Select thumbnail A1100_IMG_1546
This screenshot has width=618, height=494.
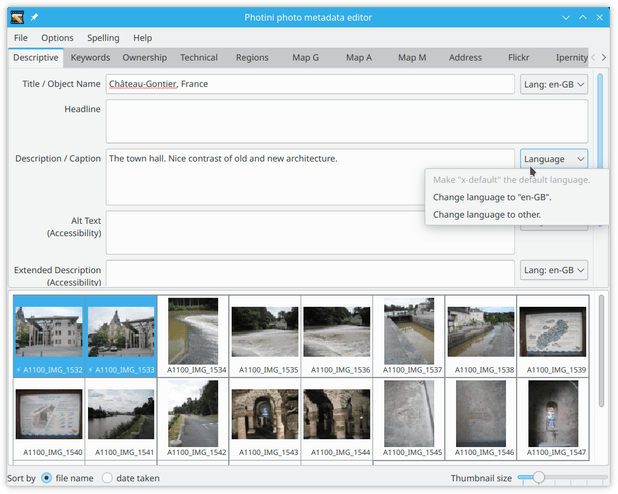tap(481, 419)
